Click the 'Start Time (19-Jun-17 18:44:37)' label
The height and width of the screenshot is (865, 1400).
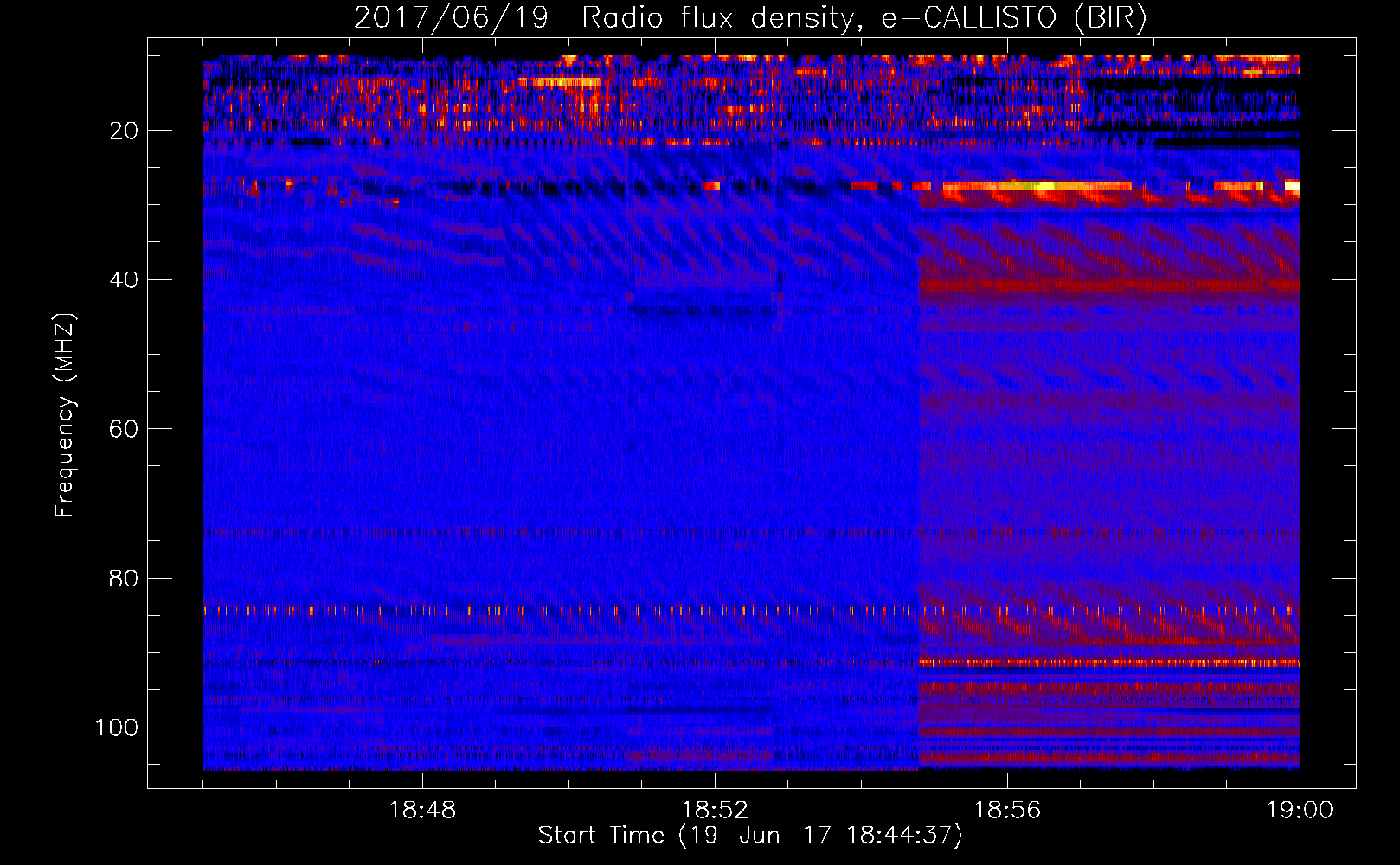750,836
